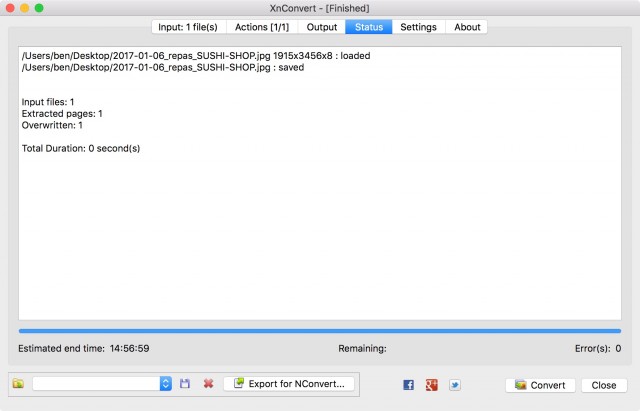Select the log line ending in 'saved'

click(163, 67)
